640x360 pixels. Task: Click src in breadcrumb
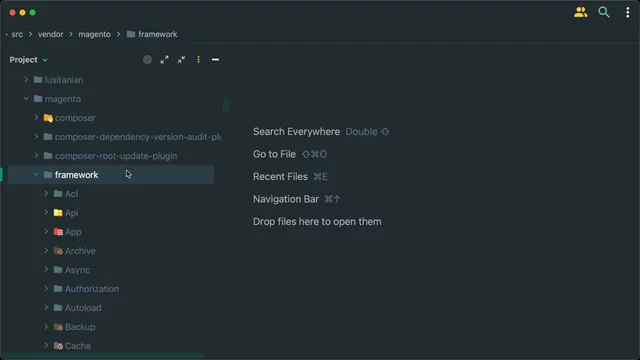coord(17,34)
